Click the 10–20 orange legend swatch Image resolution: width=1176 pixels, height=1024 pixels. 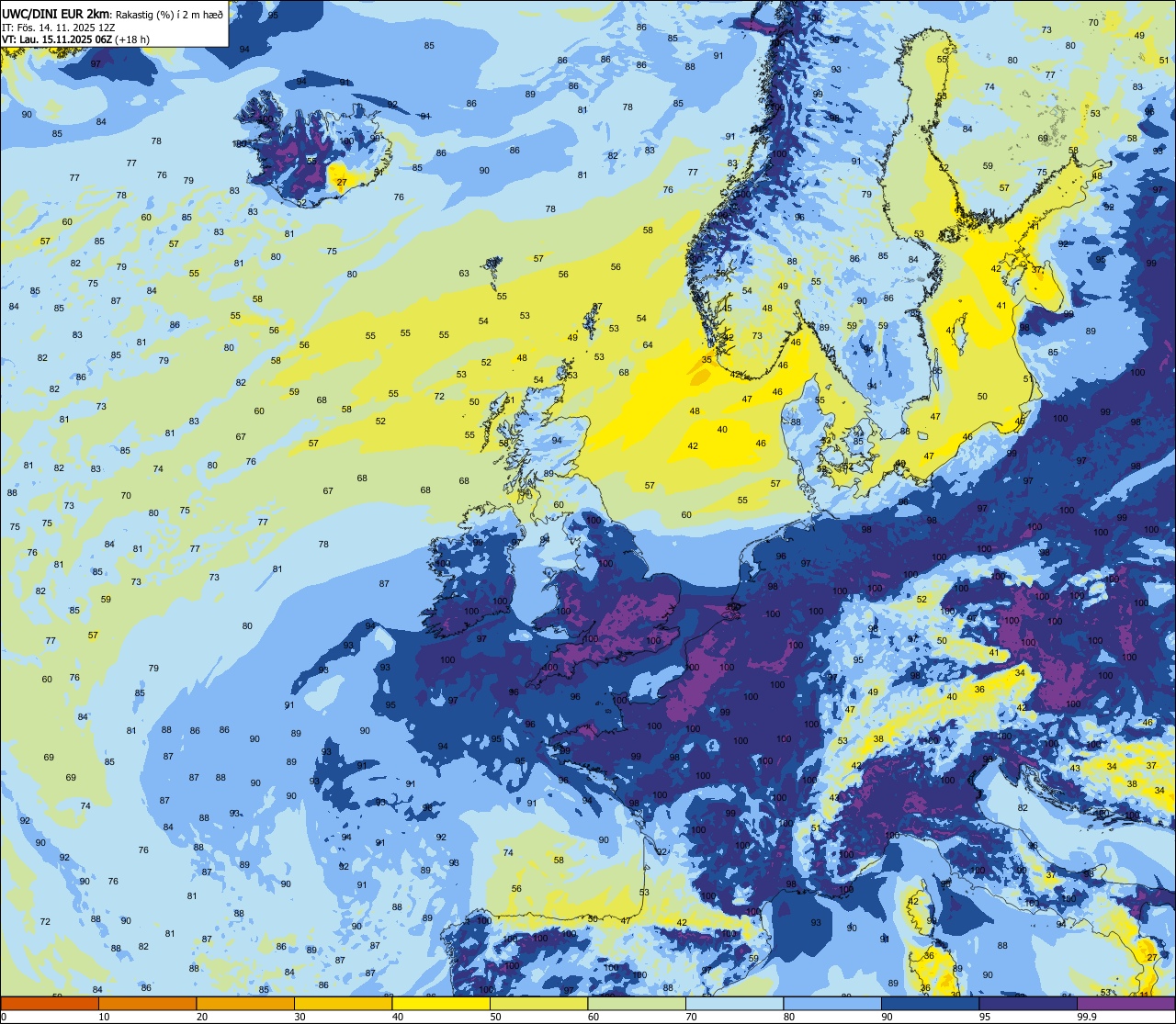147,1003
